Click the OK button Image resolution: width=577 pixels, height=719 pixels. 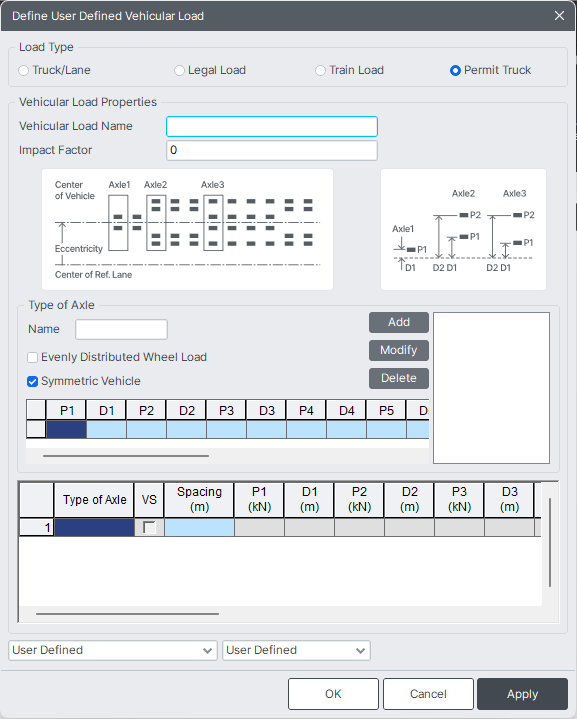[333, 694]
